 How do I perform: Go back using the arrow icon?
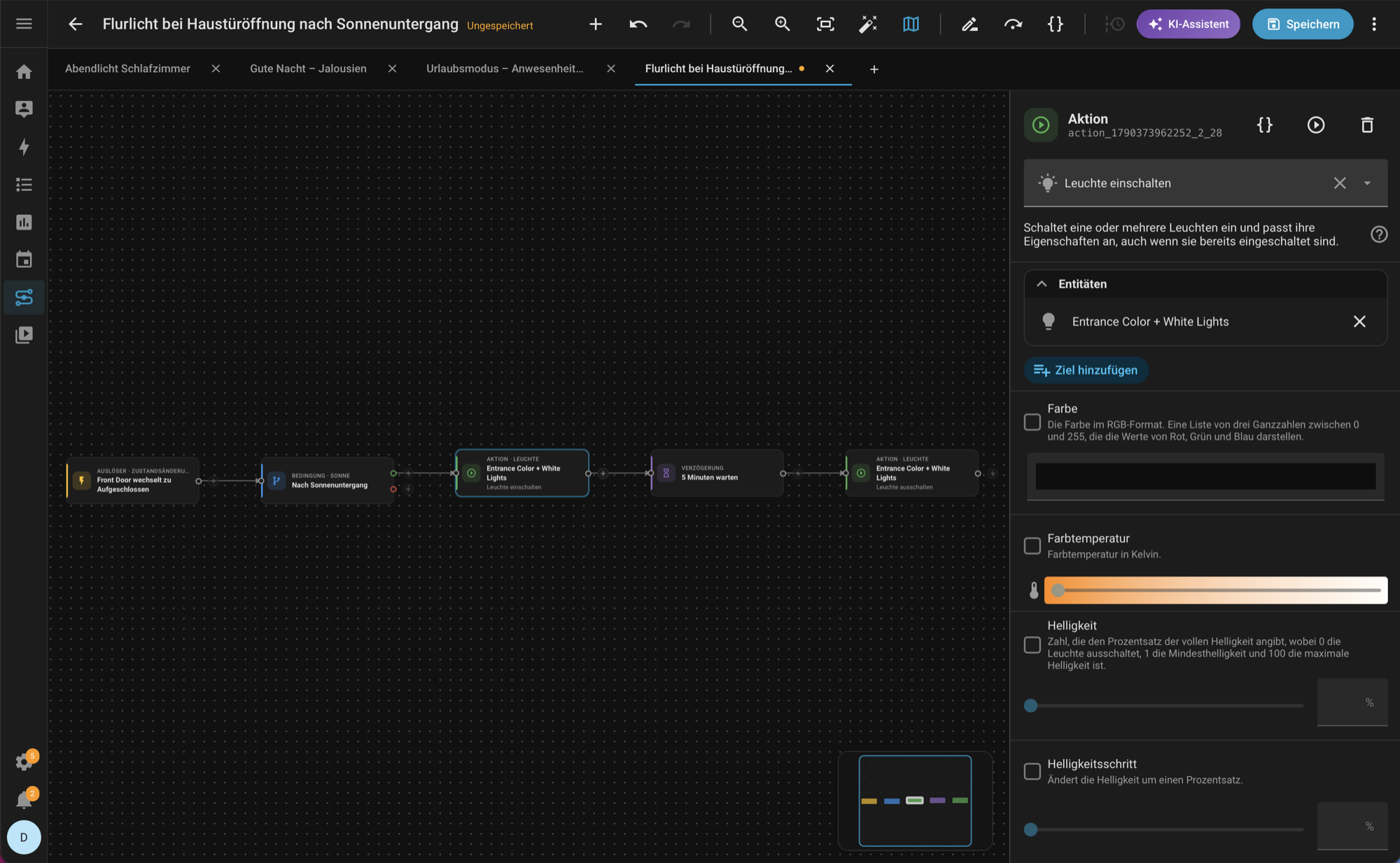click(76, 24)
